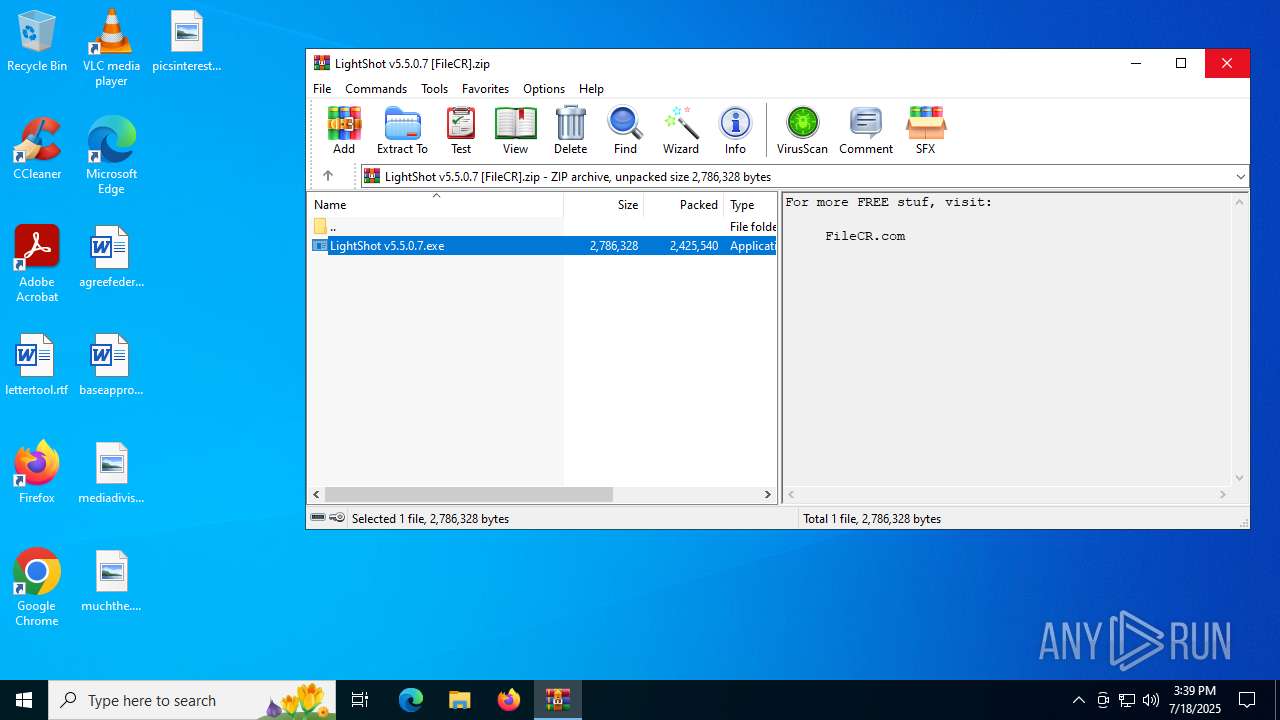1280x720 pixels.
Task: Select the picsinterest desktop image file
Action: (x=187, y=42)
